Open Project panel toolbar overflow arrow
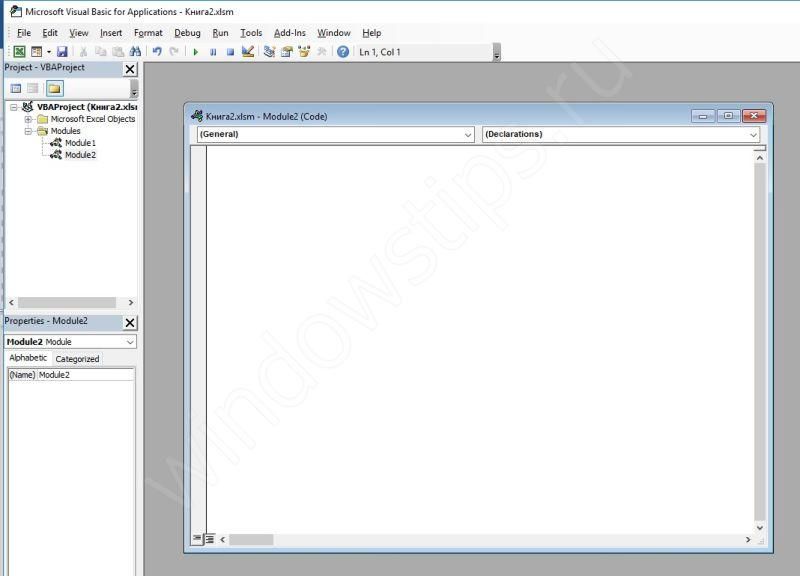 pos(134,89)
